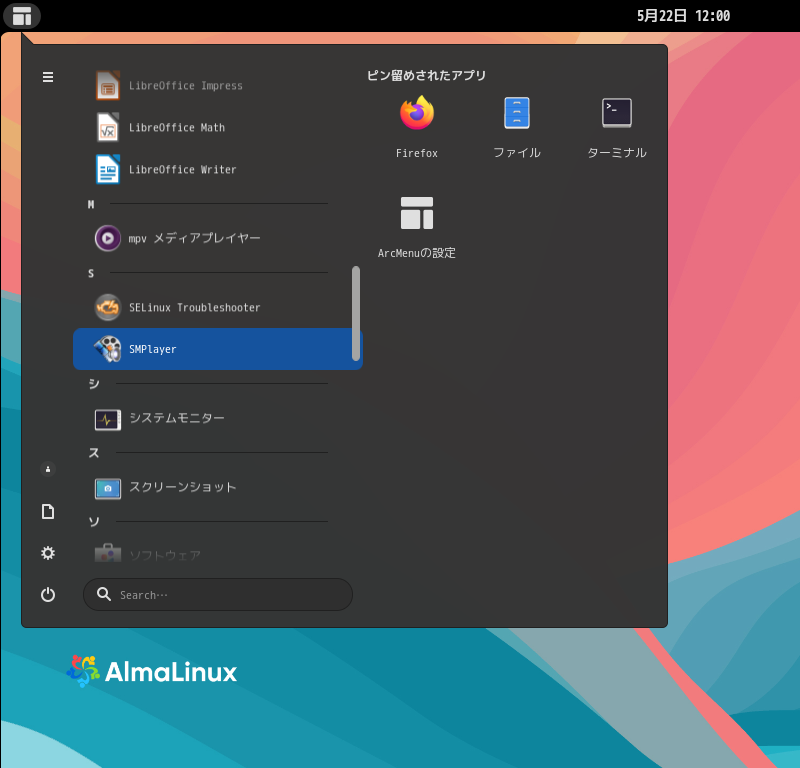
Task: Click the power icon in ArcMenu sidebar
Action: click(x=48, y=594)
